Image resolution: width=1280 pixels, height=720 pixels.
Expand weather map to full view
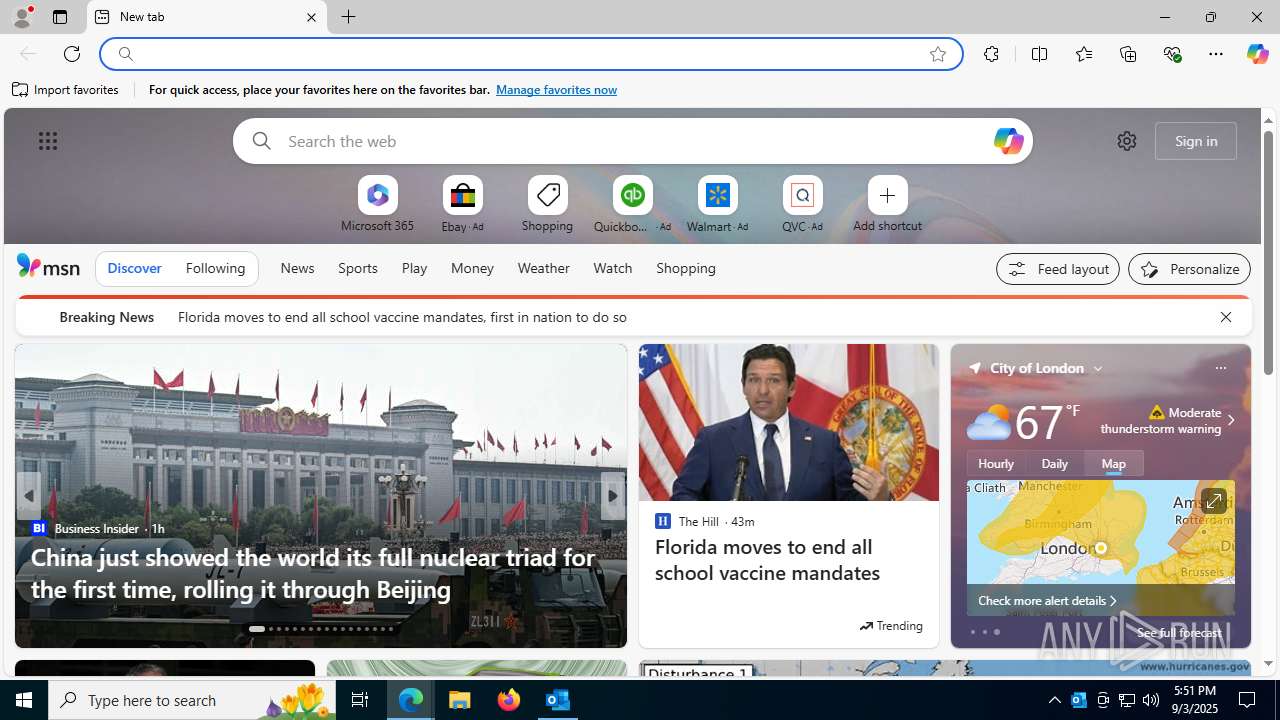[1213, 501]
